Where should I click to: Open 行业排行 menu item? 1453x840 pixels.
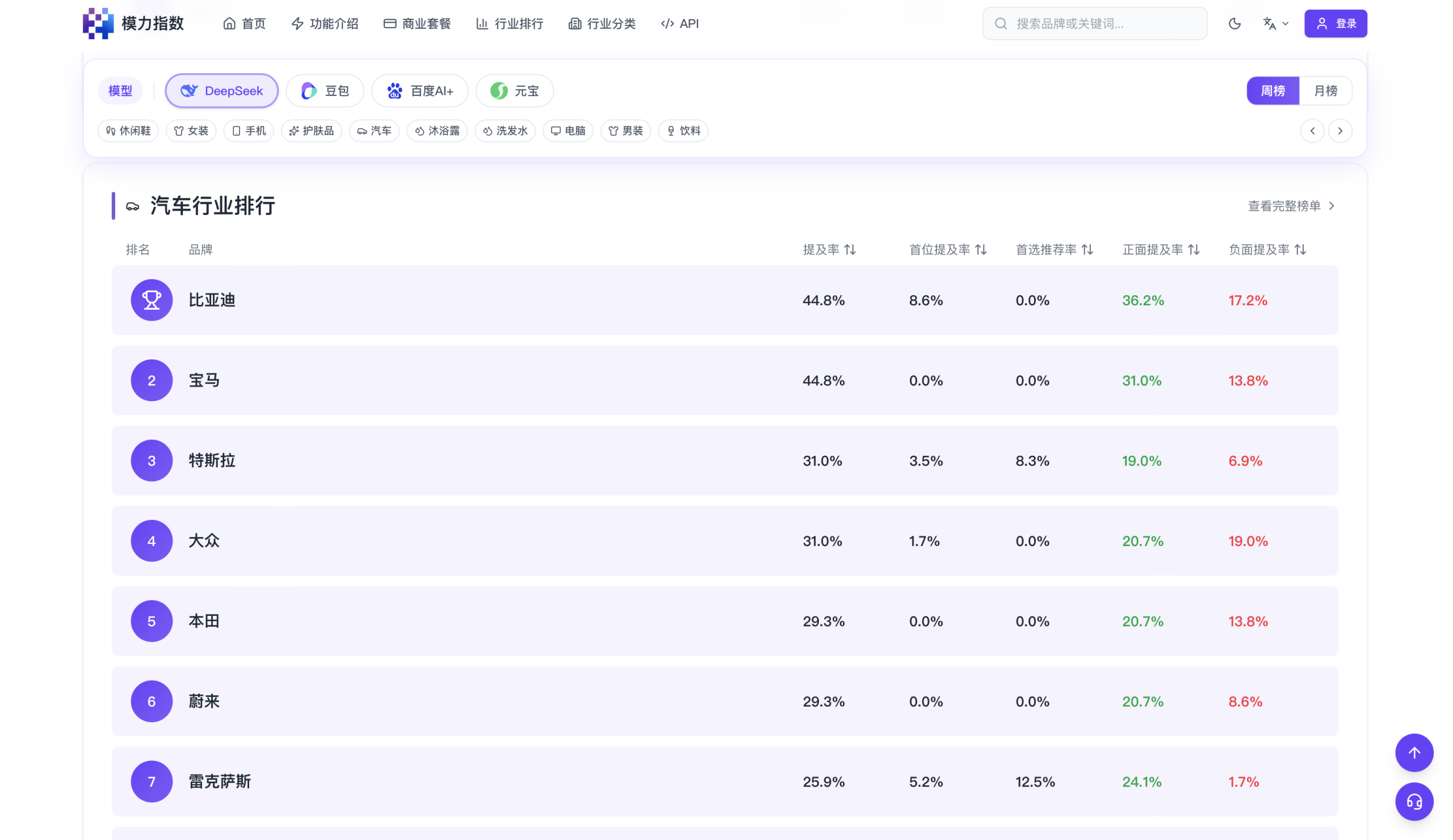[509, 24]
